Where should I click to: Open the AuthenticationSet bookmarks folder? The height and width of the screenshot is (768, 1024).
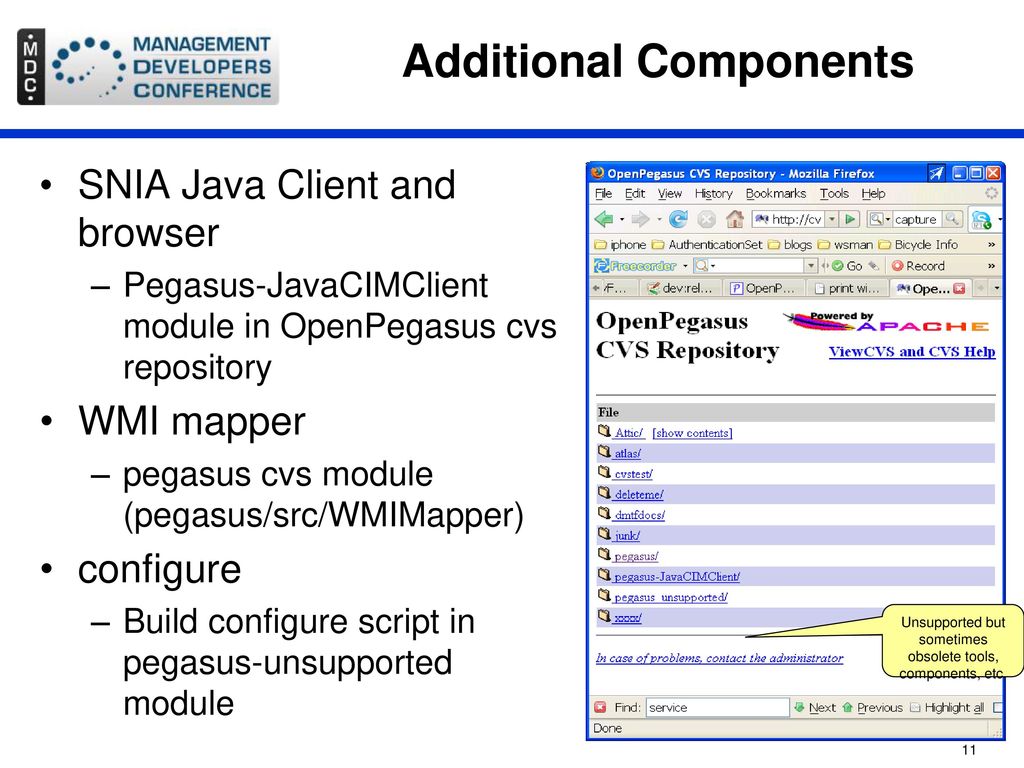click(707, 244)
